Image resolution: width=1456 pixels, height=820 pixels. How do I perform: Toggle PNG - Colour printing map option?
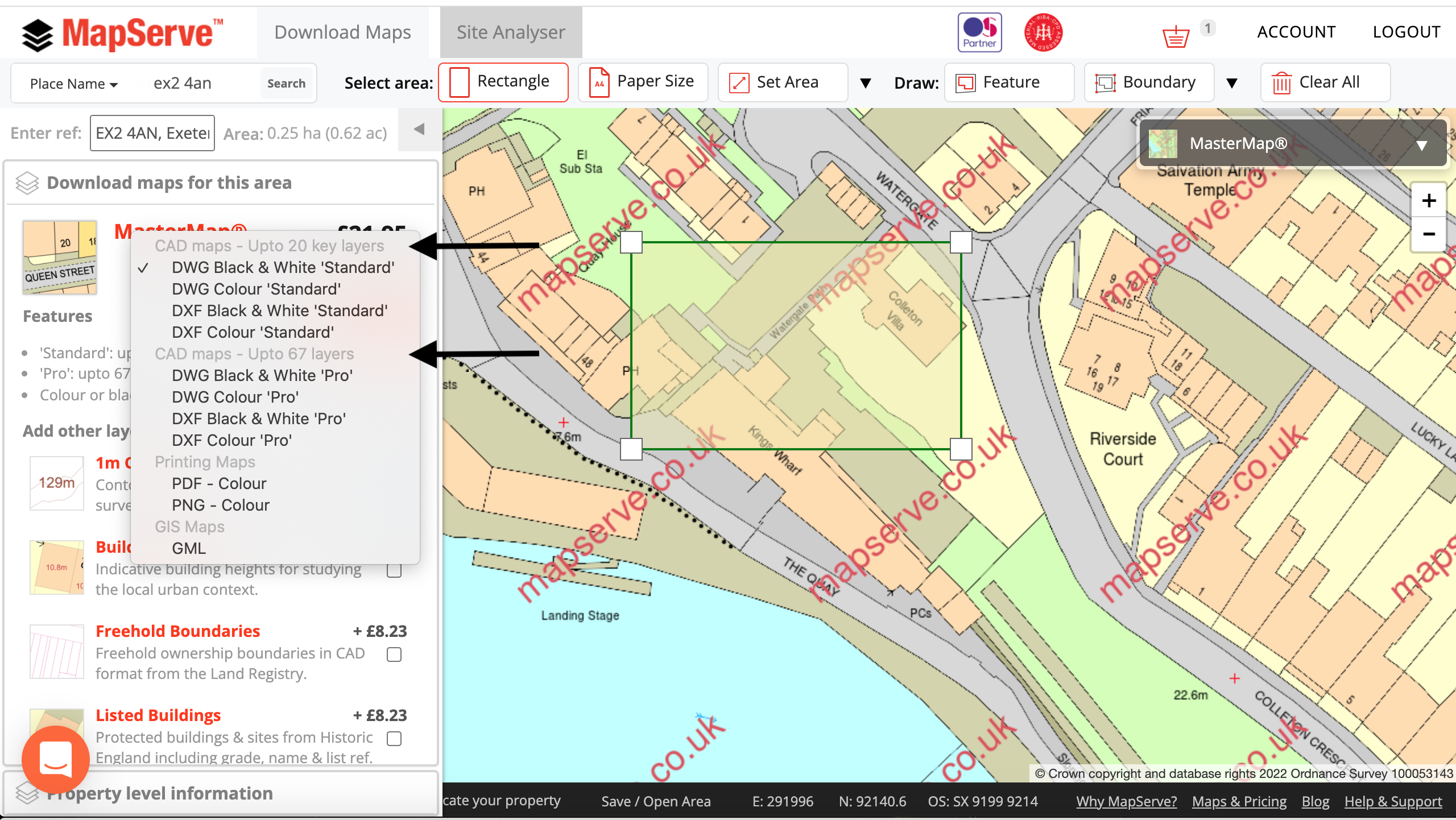click(x=220, y=504)
